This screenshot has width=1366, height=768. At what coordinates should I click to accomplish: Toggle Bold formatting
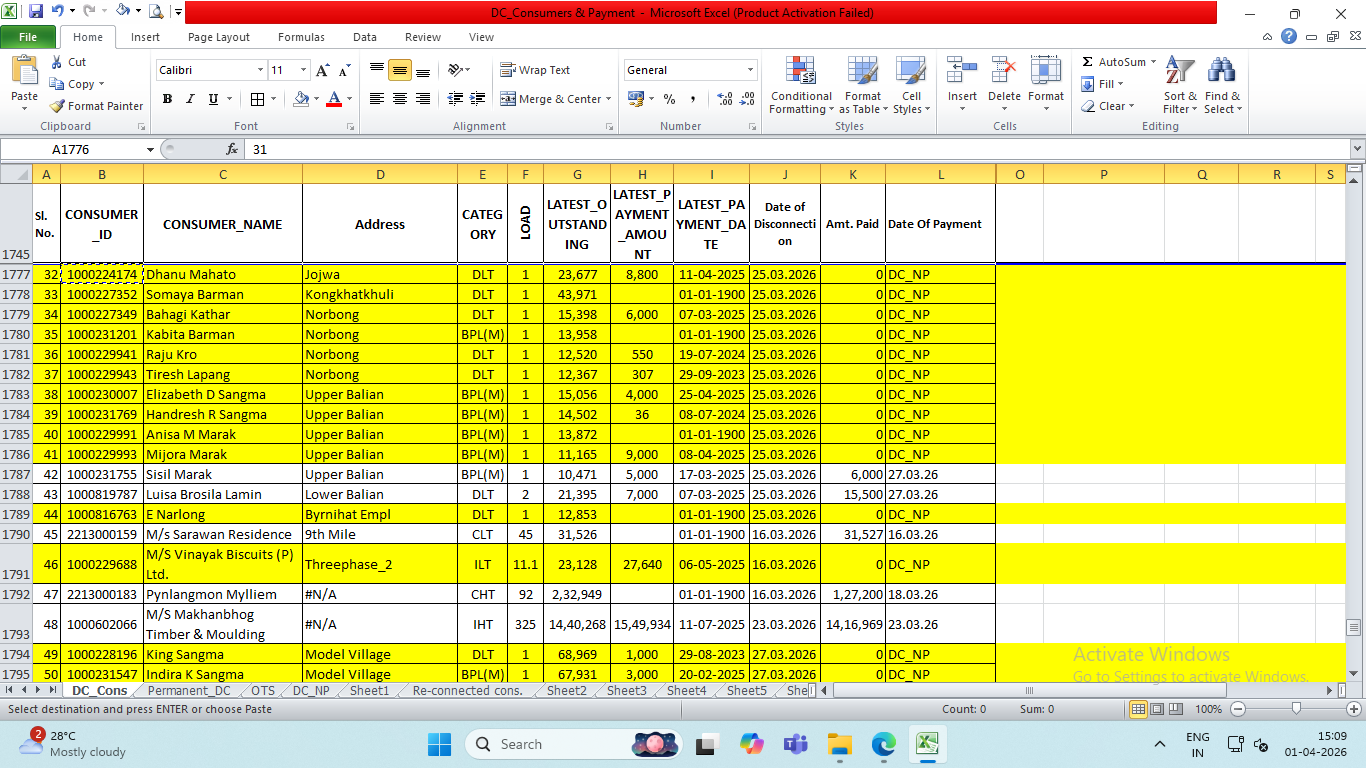pyautogui.click(x=167, y=99)
